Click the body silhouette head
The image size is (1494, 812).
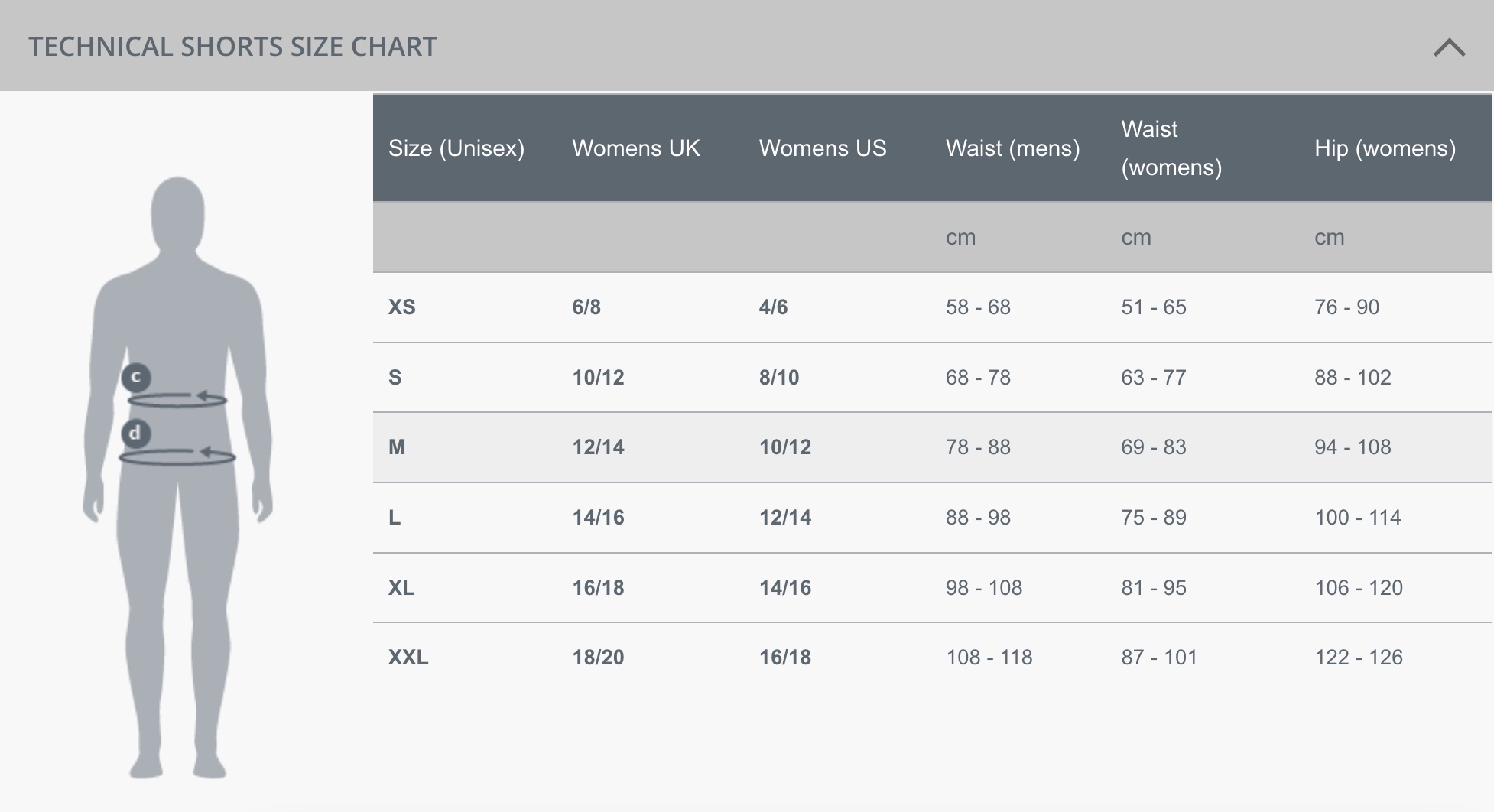[177, 212]
